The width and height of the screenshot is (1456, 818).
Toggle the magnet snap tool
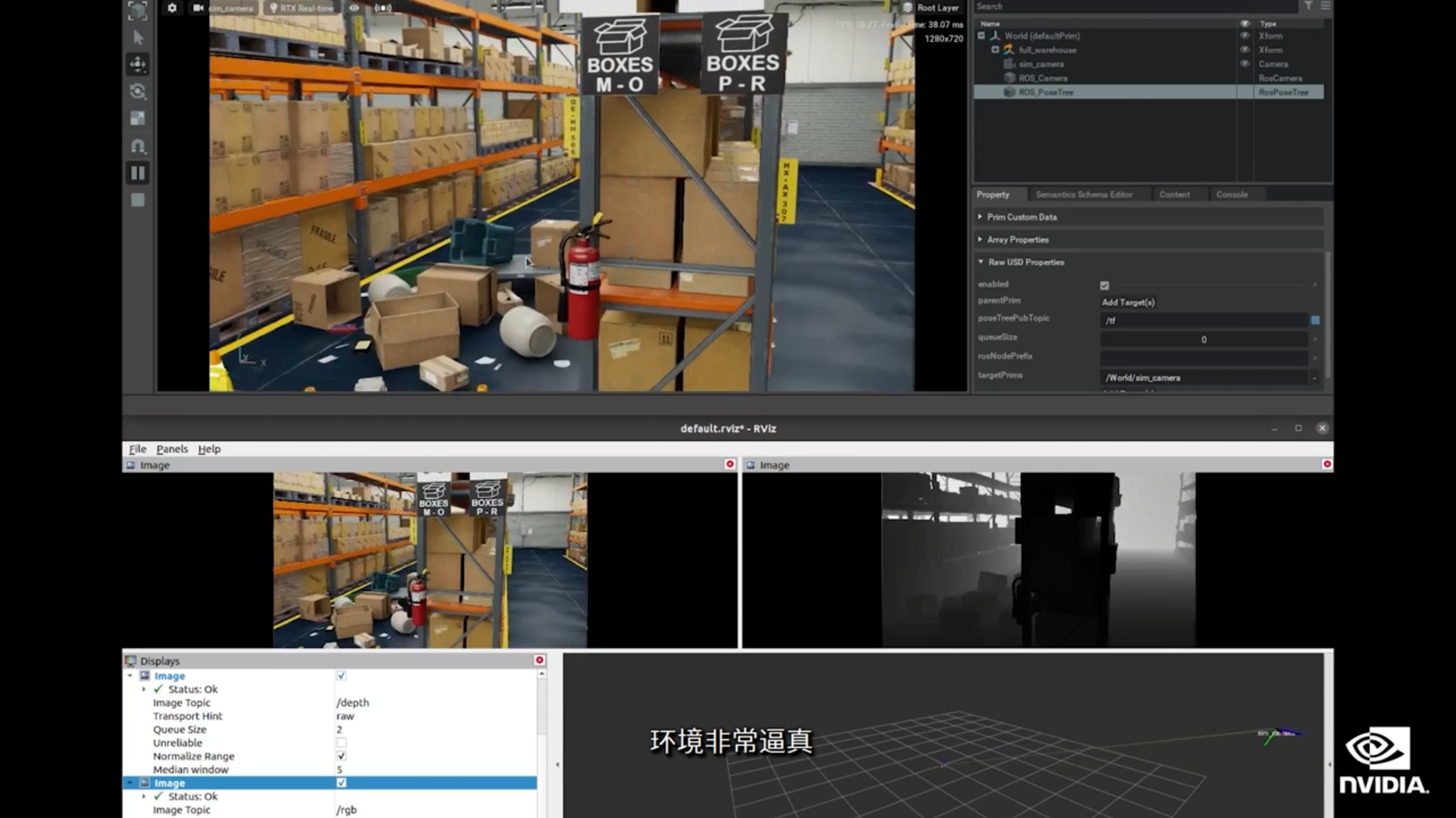(138, 146)
